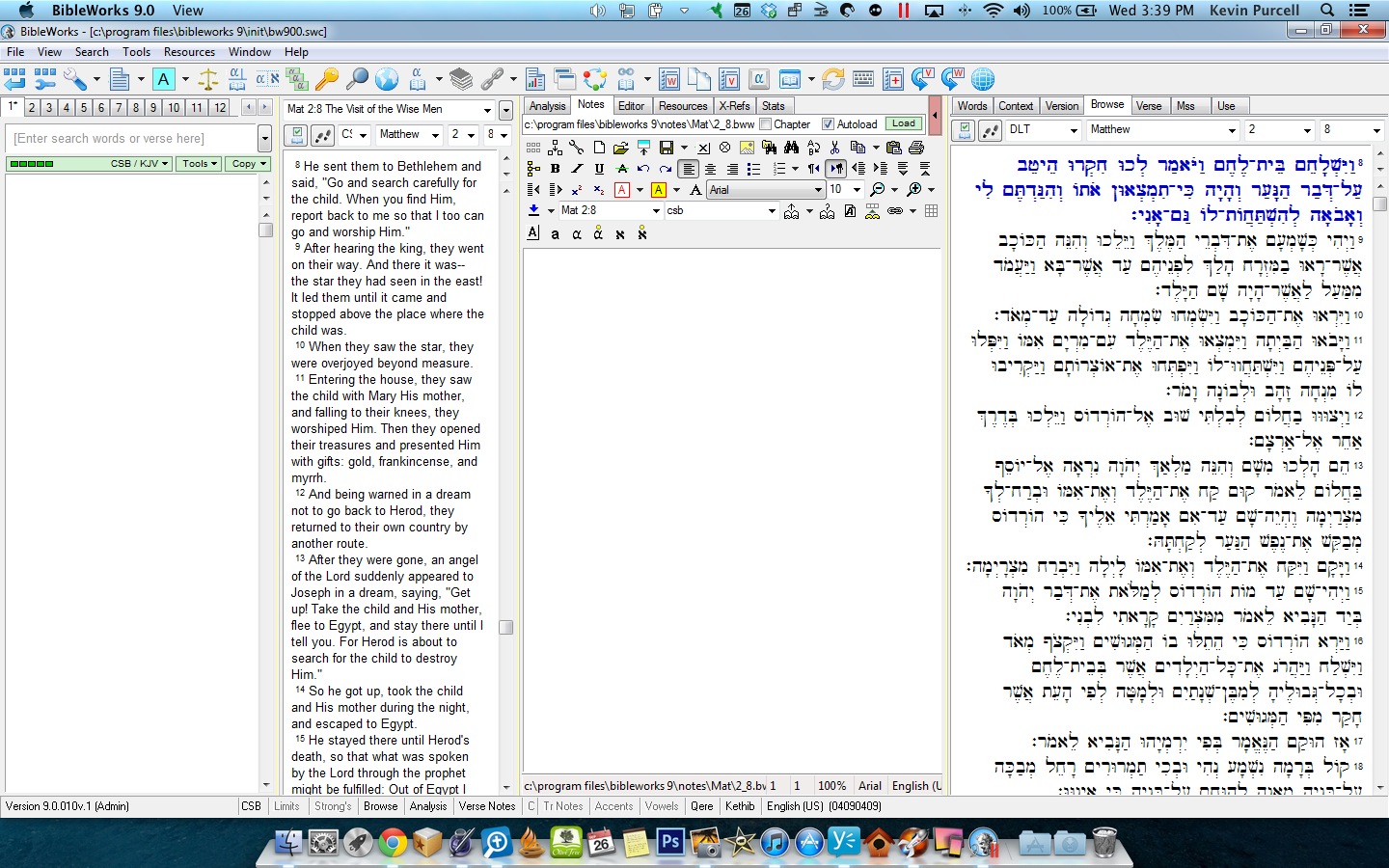Toggle left-to-right paragraph direction button
The height and width of the screenshot is (868, 1389).
[835, 169]
